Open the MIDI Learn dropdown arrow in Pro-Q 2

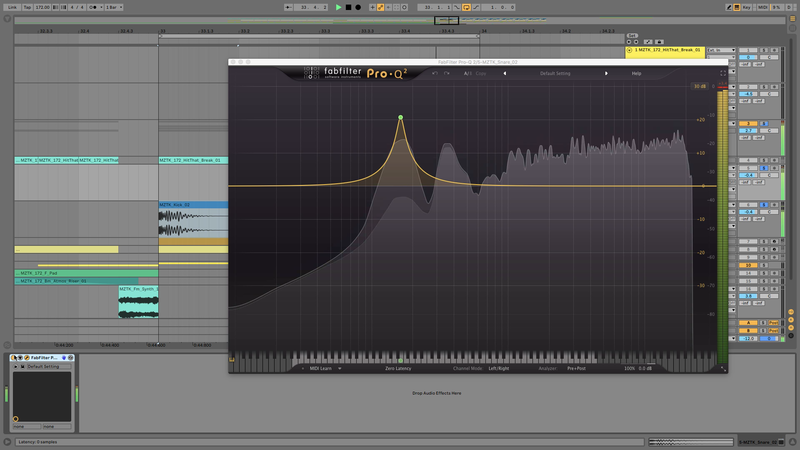pos(339,368)
